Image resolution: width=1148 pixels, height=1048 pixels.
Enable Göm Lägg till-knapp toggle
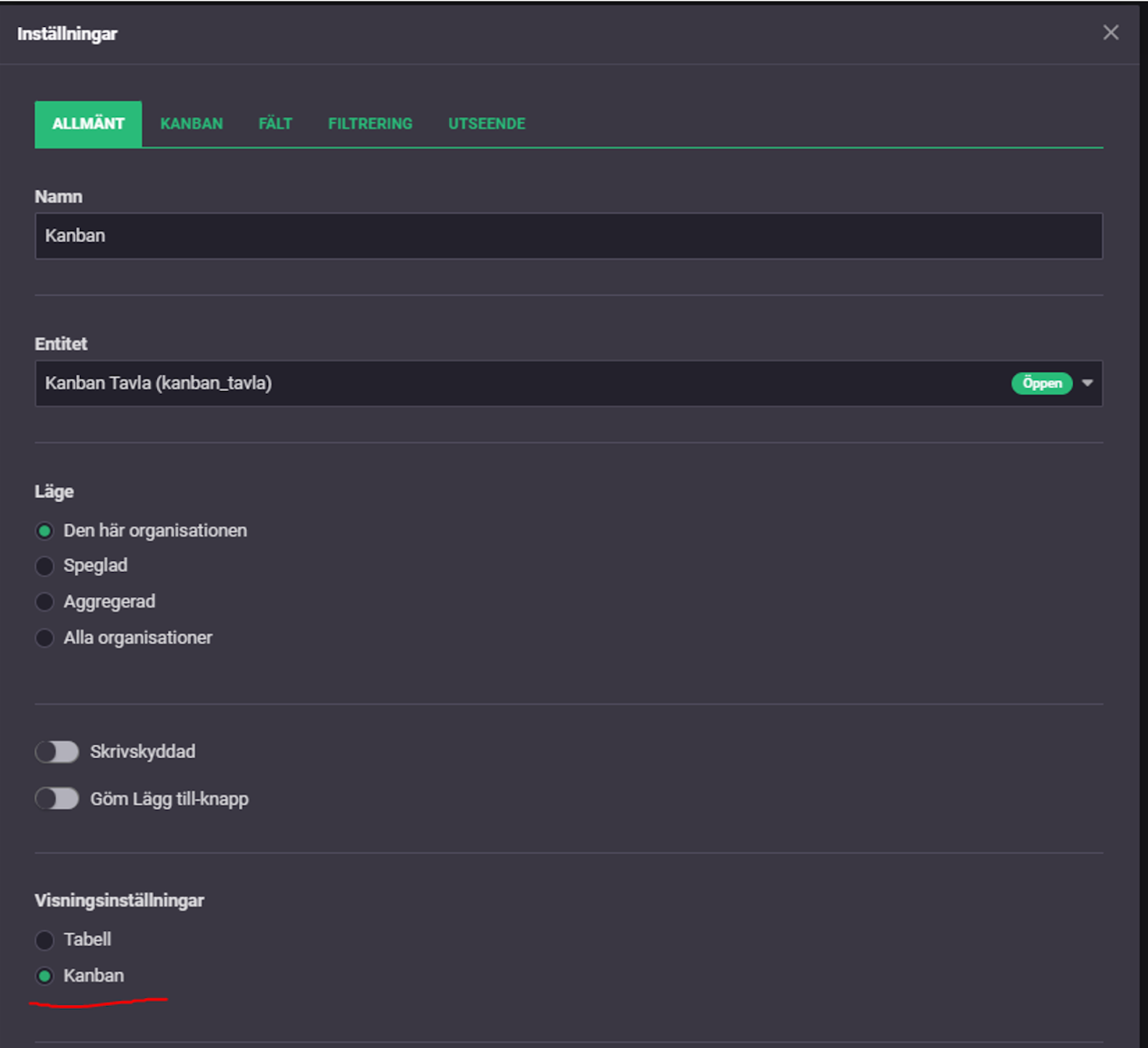pyautogui.click(x=57, y=799)
